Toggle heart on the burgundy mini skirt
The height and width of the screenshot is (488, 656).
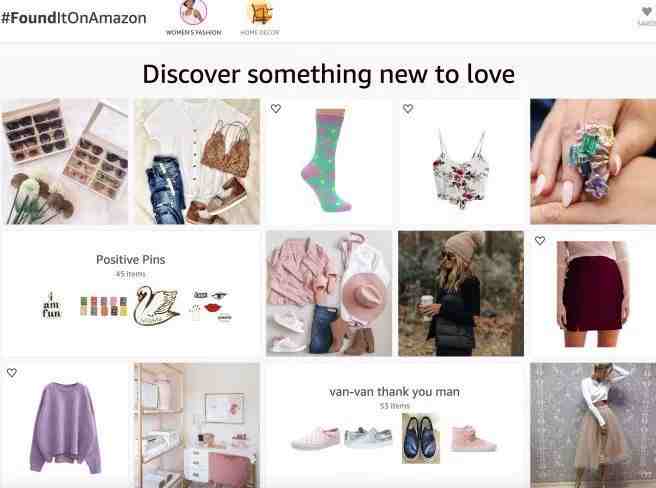pos(540,241)
